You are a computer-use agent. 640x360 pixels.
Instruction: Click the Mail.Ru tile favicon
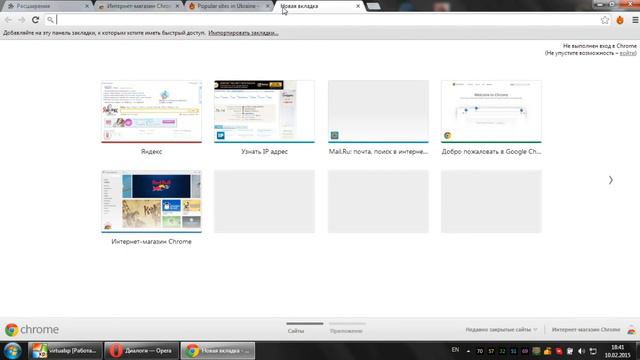334,135
